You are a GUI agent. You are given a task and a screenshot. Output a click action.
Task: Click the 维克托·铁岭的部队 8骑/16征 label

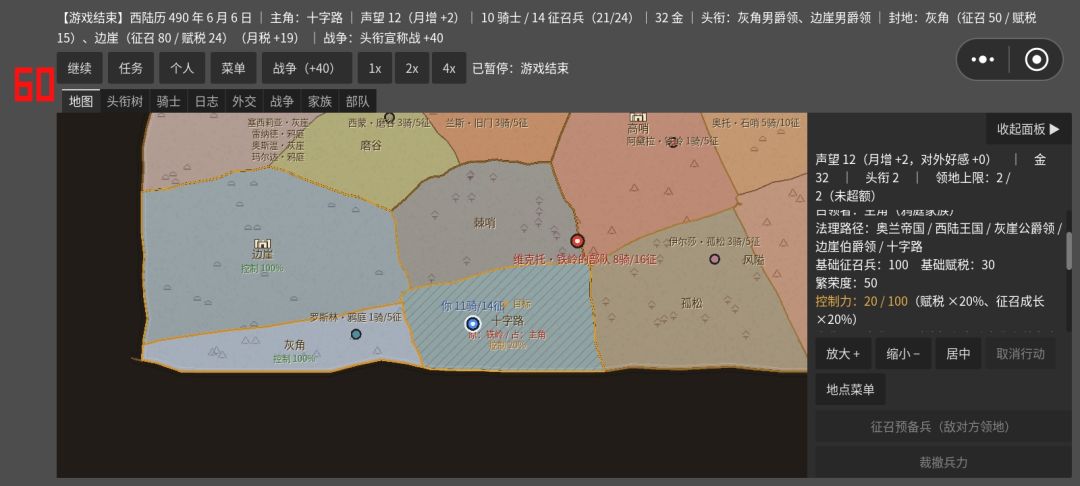[x=585, y=259]
